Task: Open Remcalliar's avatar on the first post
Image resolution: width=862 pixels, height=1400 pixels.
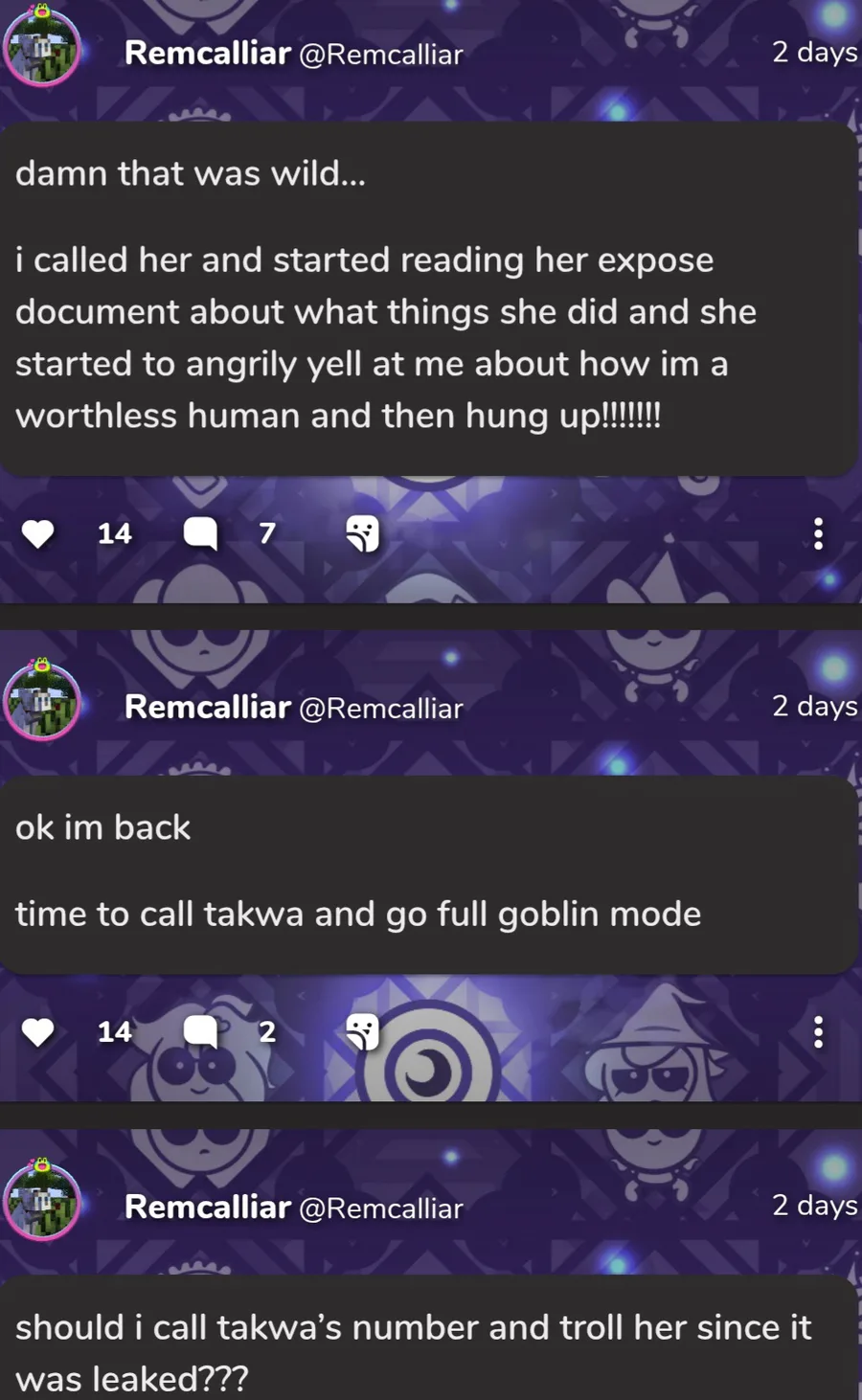Action: pos(41,46)
